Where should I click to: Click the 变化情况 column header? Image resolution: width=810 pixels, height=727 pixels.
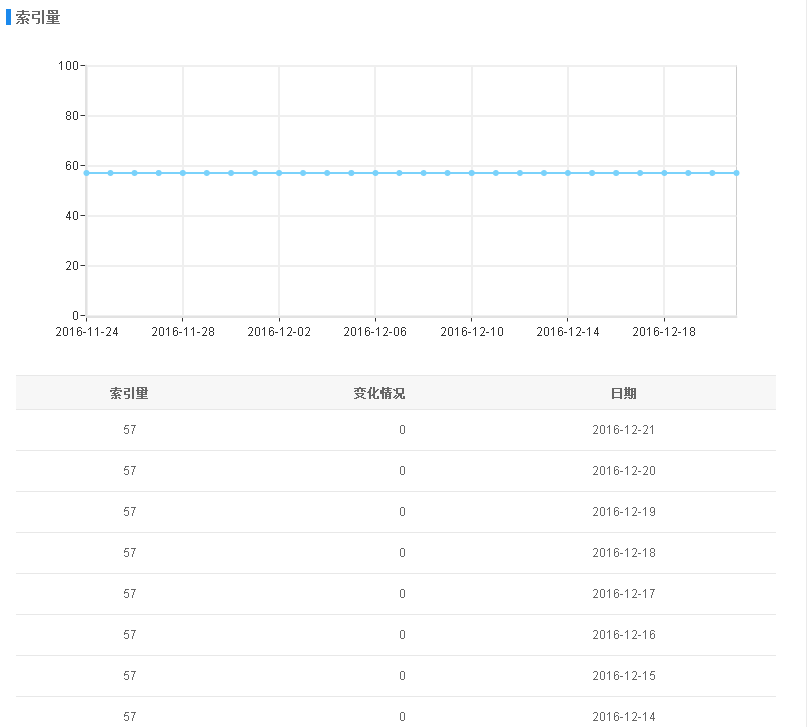pyautogui.click(x=379, y=393)
